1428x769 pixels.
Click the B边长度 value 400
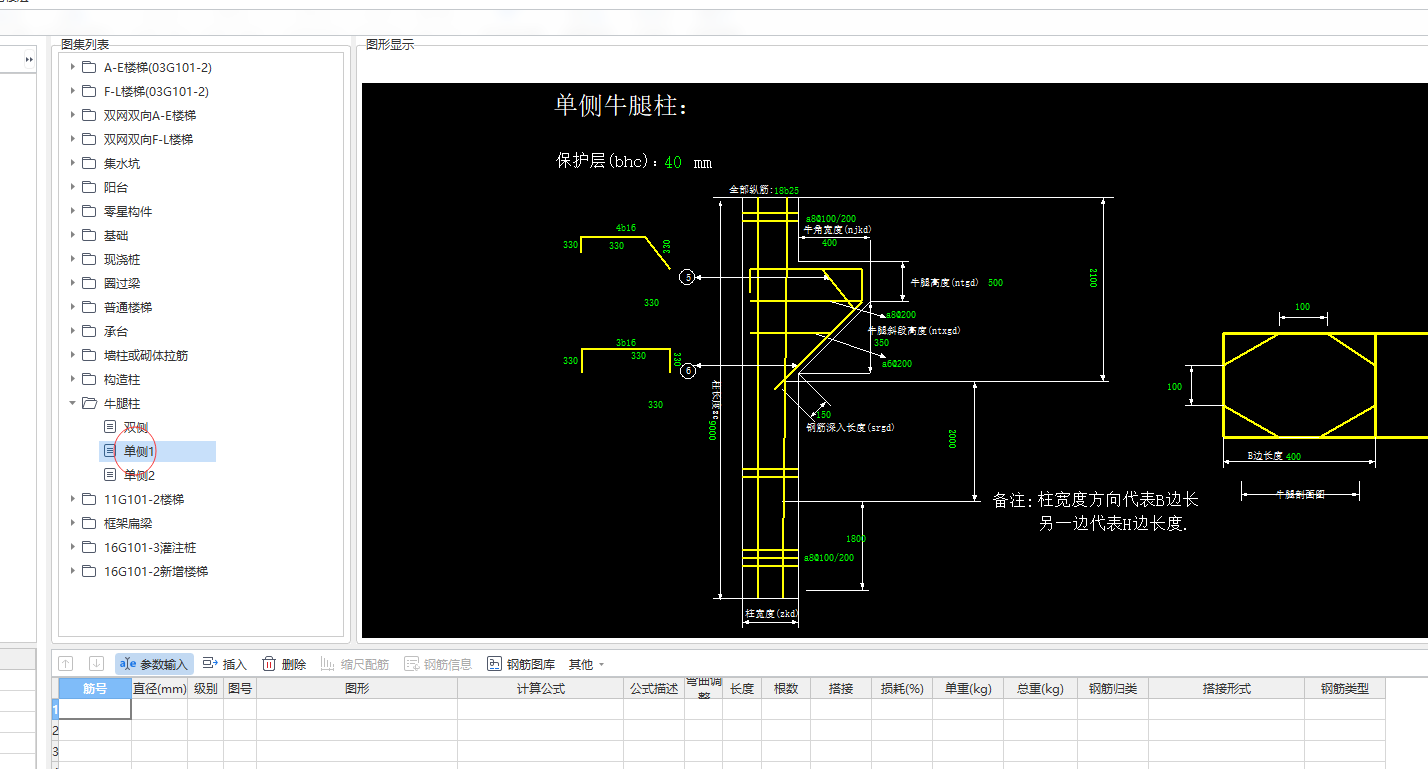tap(1293, 456)
